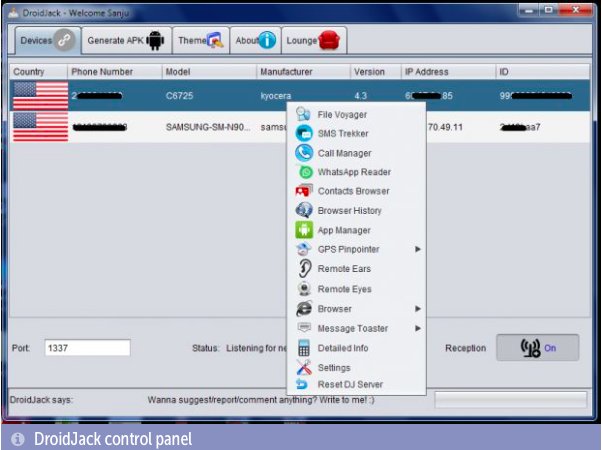Image resolution: width=602 pixels, height=450 pixels.
Task: Choose File Voyager from context menu
Action: 356,114
